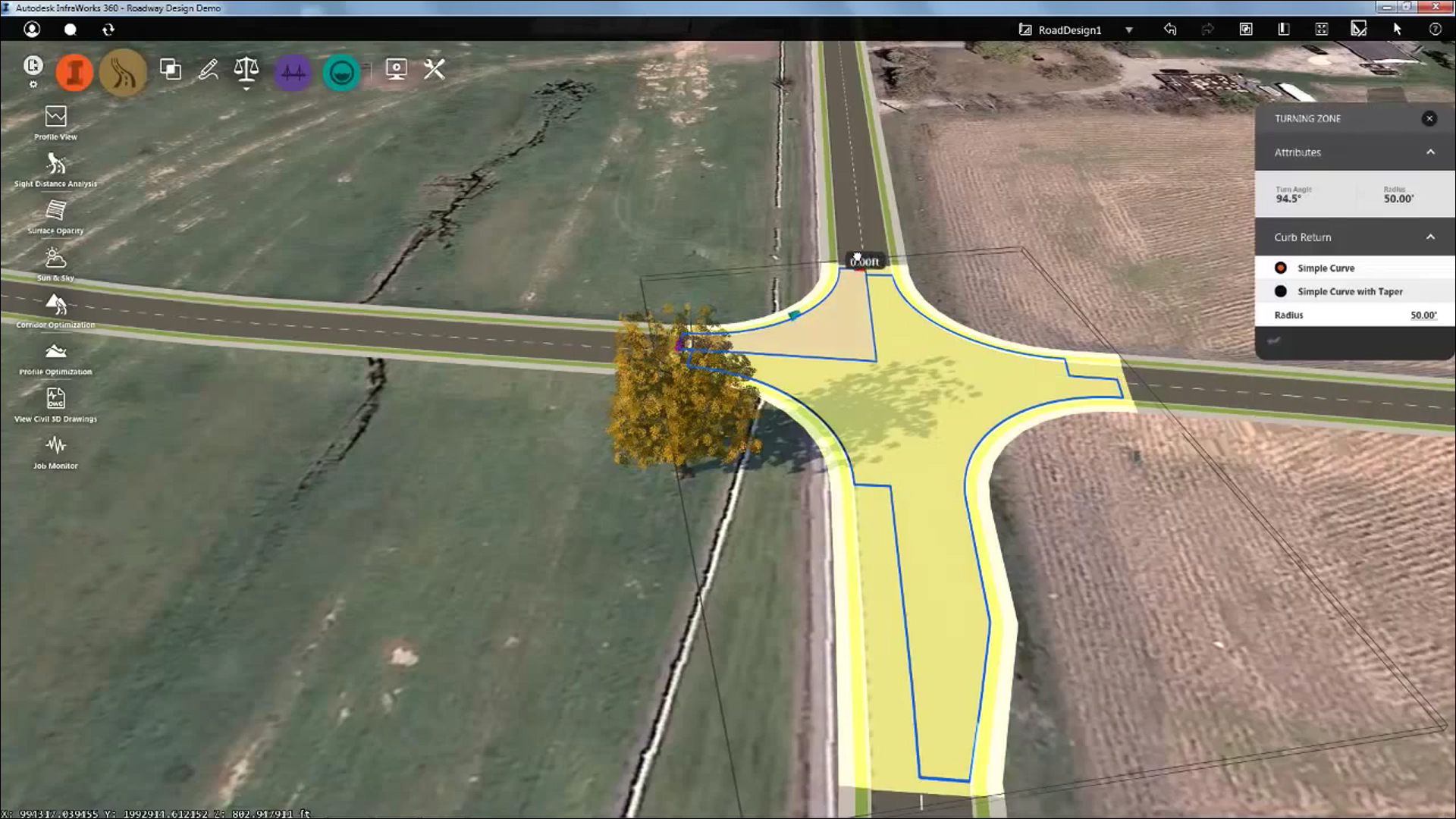Click the selection box tool icon
Viewport: 1456px width, 819px height.
[1359, 29]
